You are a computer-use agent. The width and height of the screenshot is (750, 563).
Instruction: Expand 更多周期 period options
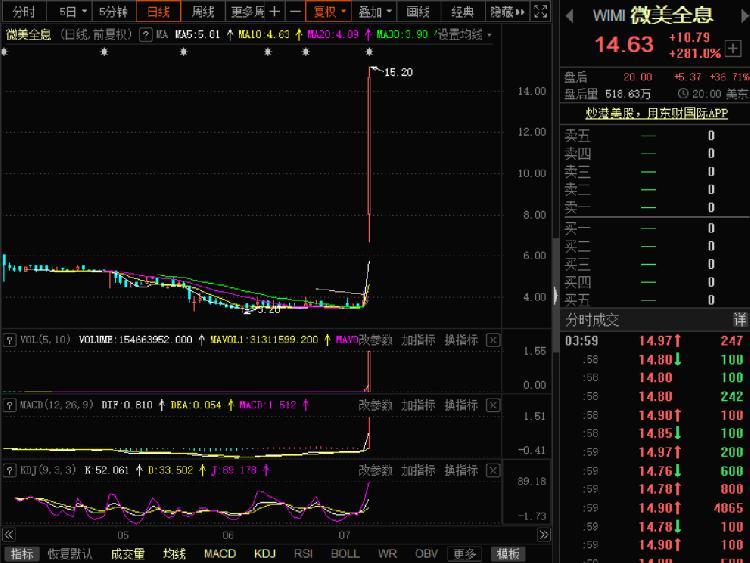point(247,11)
